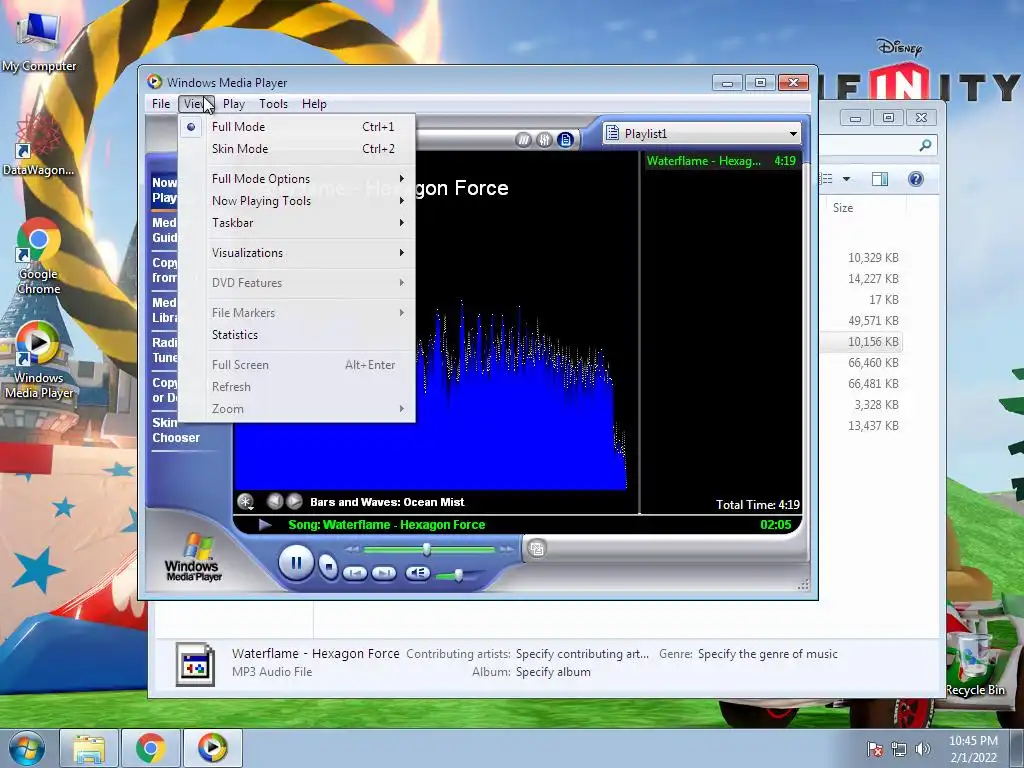Click Media Player taskbar button
1024x768 pixels.
tap(212, 748)
